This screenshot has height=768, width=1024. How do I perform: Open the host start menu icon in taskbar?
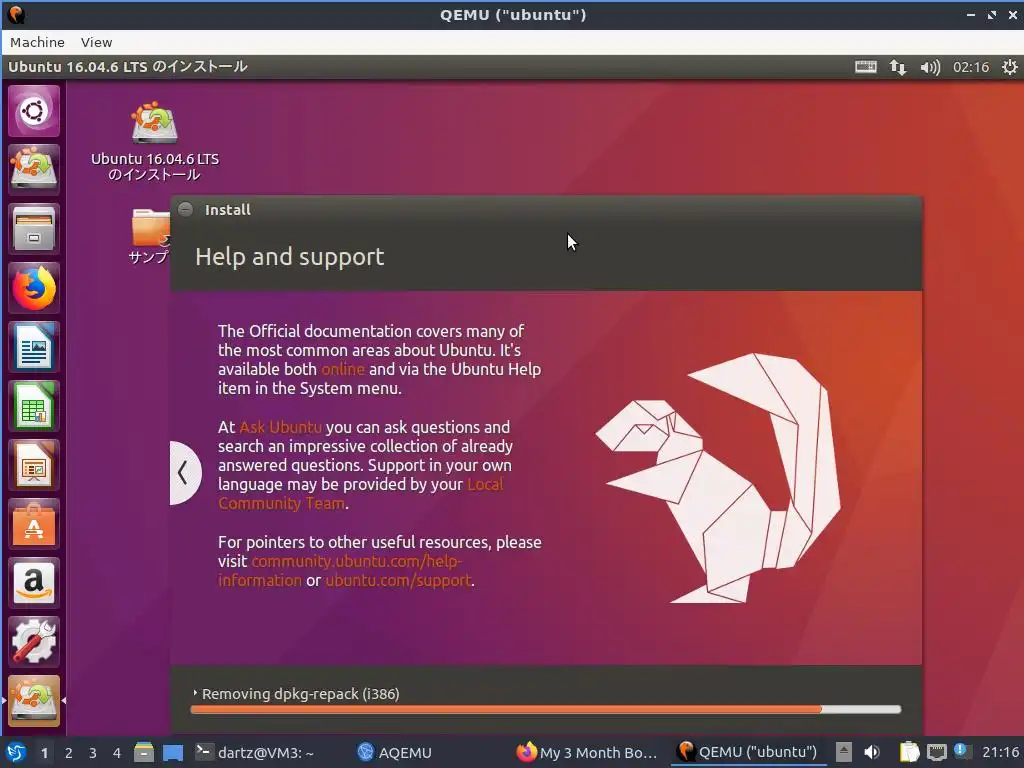(15, 752)
